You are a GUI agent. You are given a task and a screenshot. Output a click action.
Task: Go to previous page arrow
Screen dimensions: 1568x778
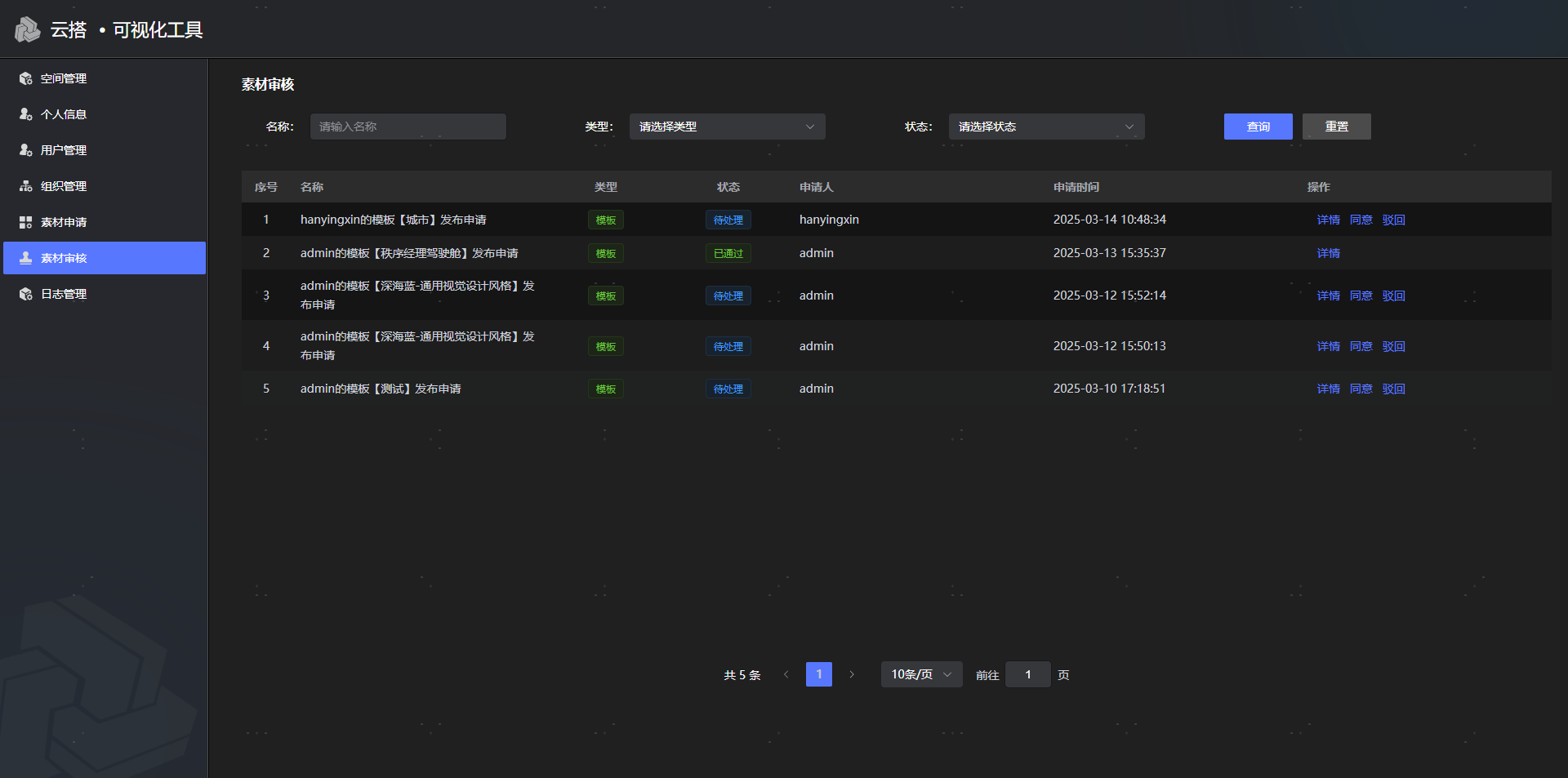coord(786,674)
